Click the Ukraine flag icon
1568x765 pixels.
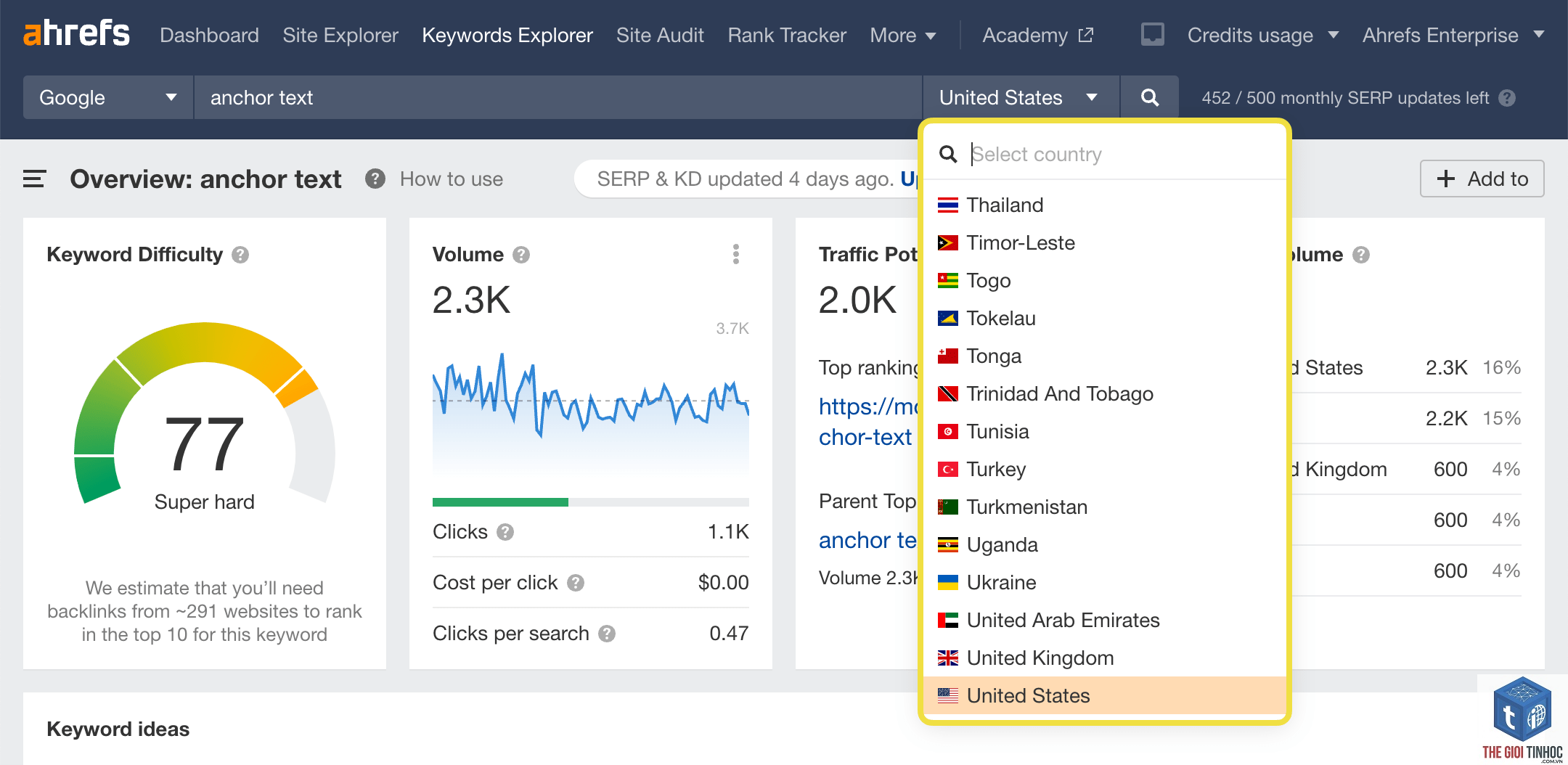947,583
